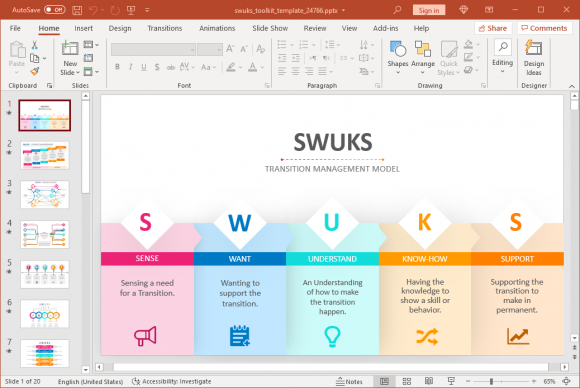Open the Comments button
580x388 pixels.
coord(544,28)
